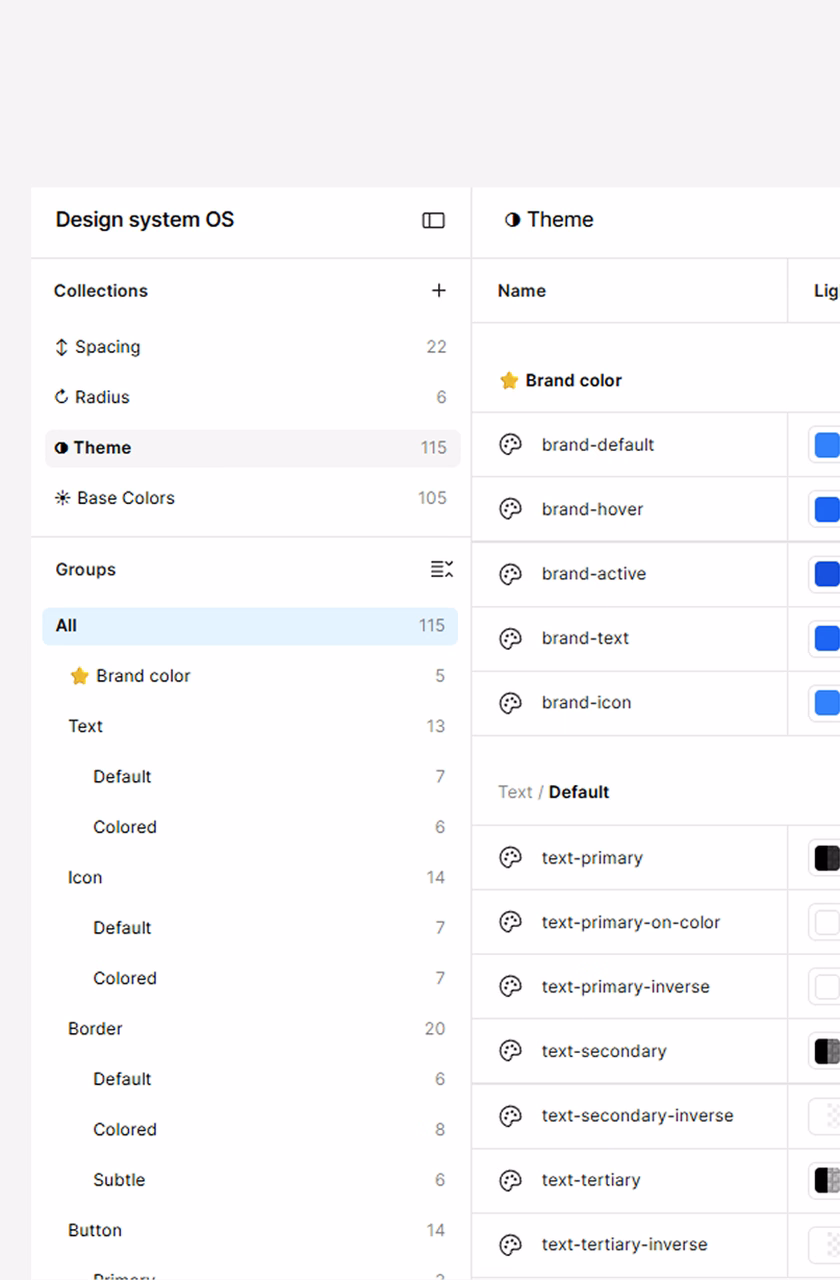840x1280 pixels.
Task: Click the palette icon beside brand-hover
Action: click(x=510, y=509)
